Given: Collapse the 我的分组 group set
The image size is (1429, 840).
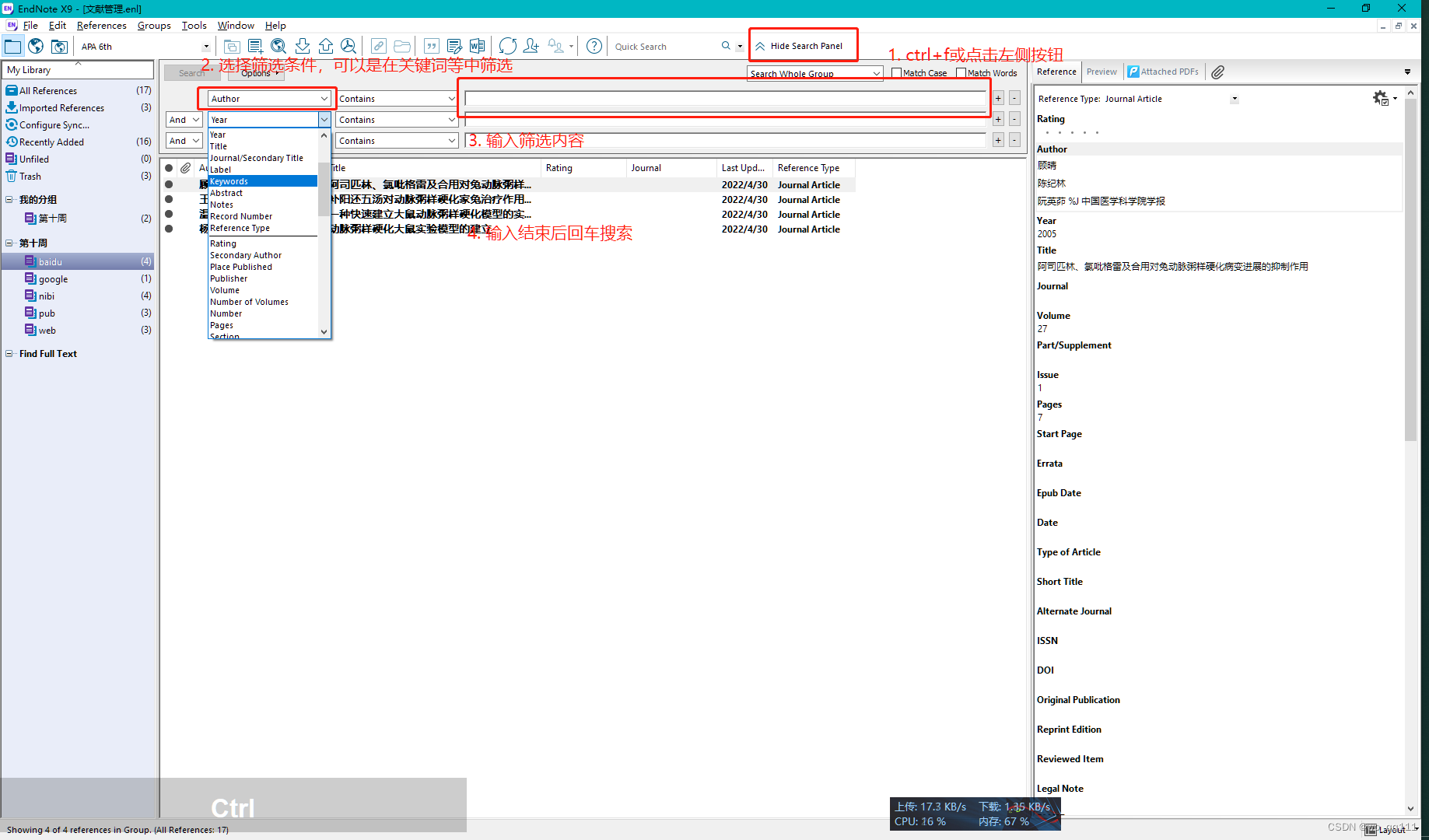Looking at the screenshot, I should coord(9,200).
